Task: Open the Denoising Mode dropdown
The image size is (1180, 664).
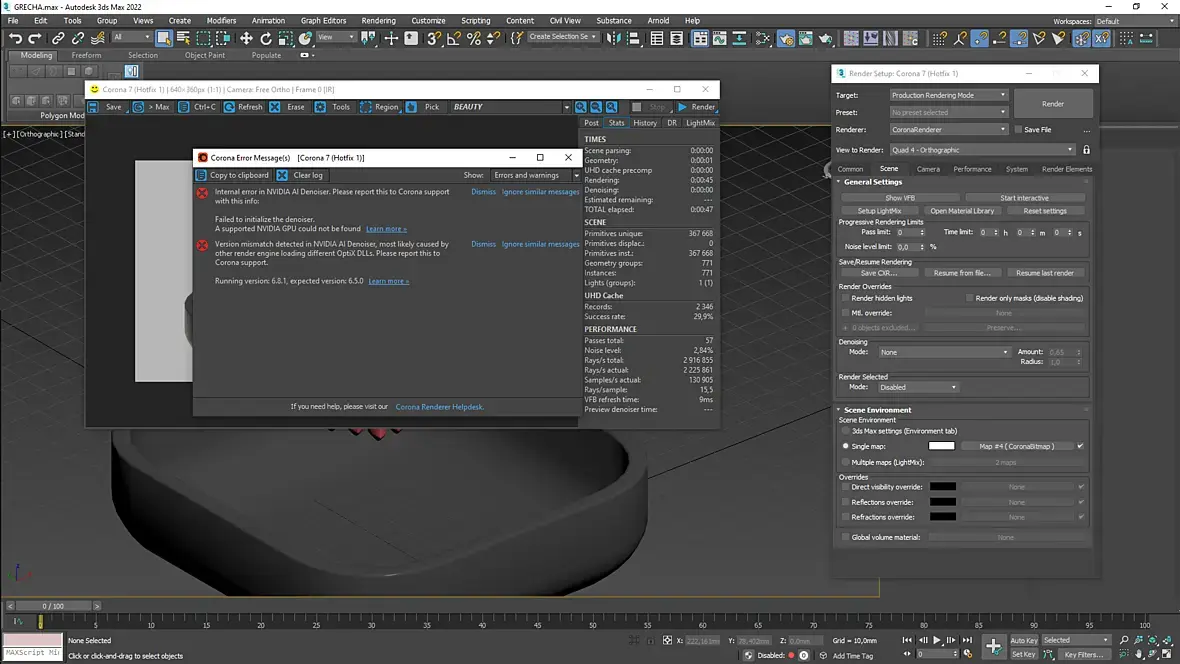Action: pyautogui.click(x=944, y=352)
